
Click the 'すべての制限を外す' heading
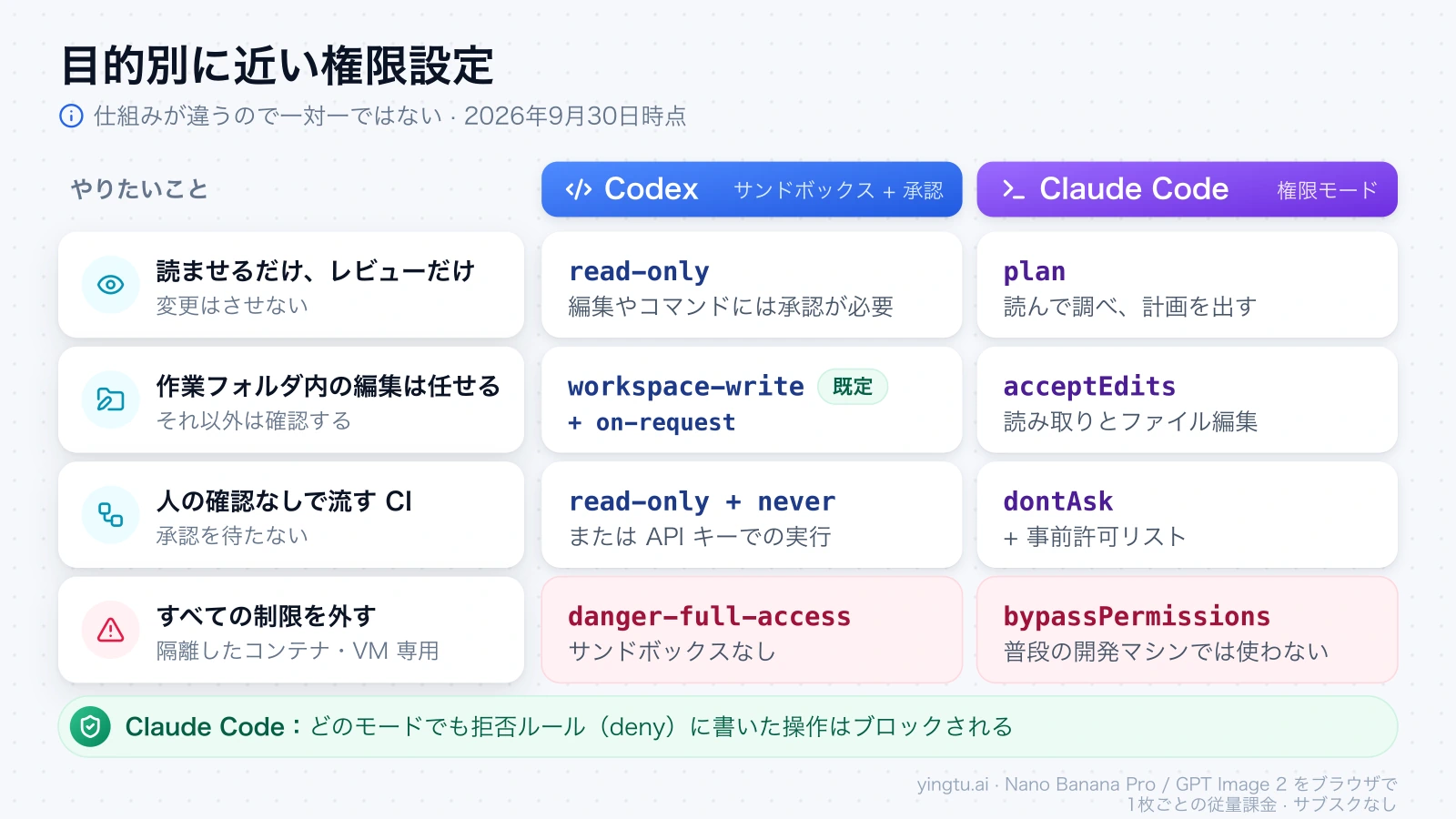tap(266, 616)
